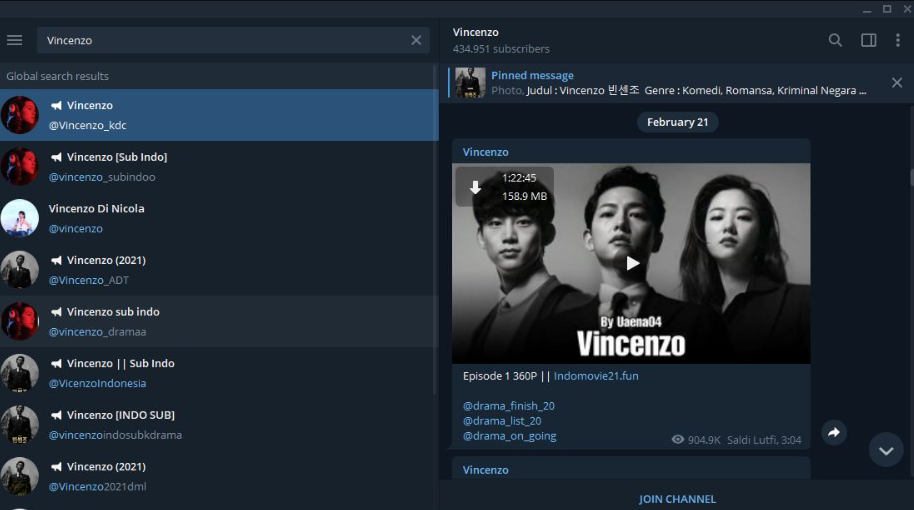Open the Vincenzo Di Nicola user result
This screenshot has height=510, width=914.
pos(219,218)
